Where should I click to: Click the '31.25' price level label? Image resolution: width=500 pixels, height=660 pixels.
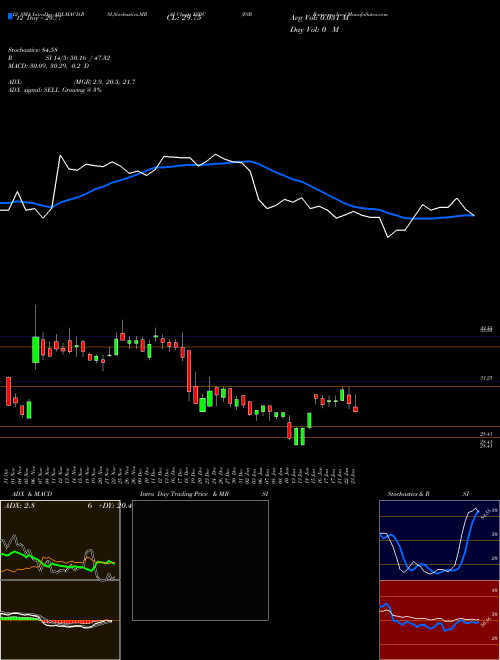pos(487,378)
